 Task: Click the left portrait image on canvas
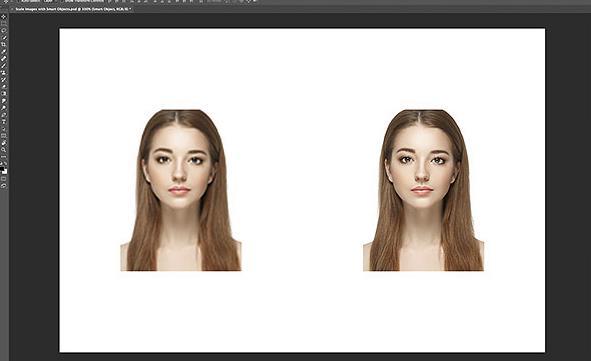tap(181, 190)
